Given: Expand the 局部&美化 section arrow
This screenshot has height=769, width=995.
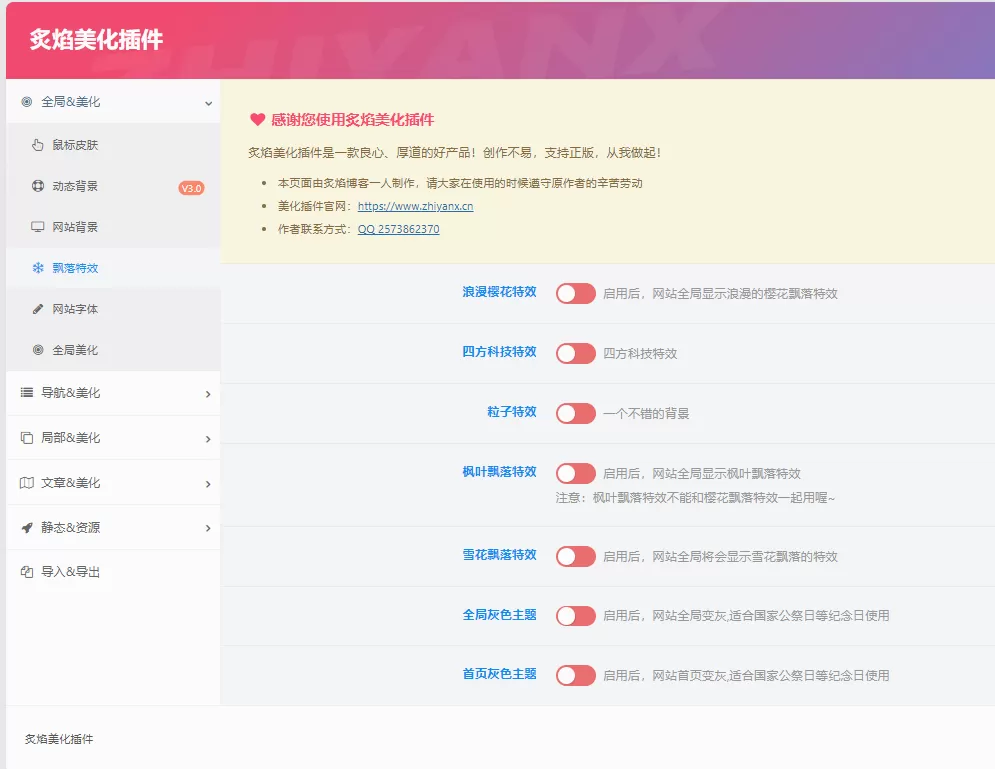Looking at the screenshot, I should 208,439.
